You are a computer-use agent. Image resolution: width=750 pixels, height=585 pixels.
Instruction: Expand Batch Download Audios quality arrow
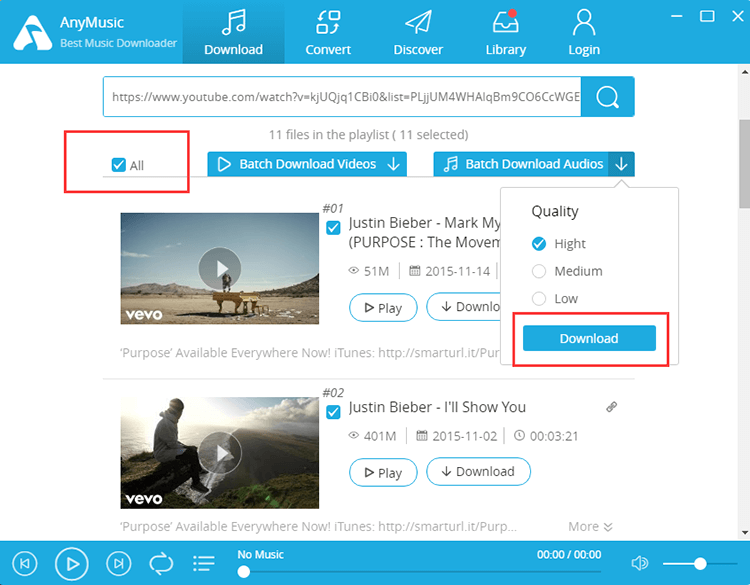point(621,164)
